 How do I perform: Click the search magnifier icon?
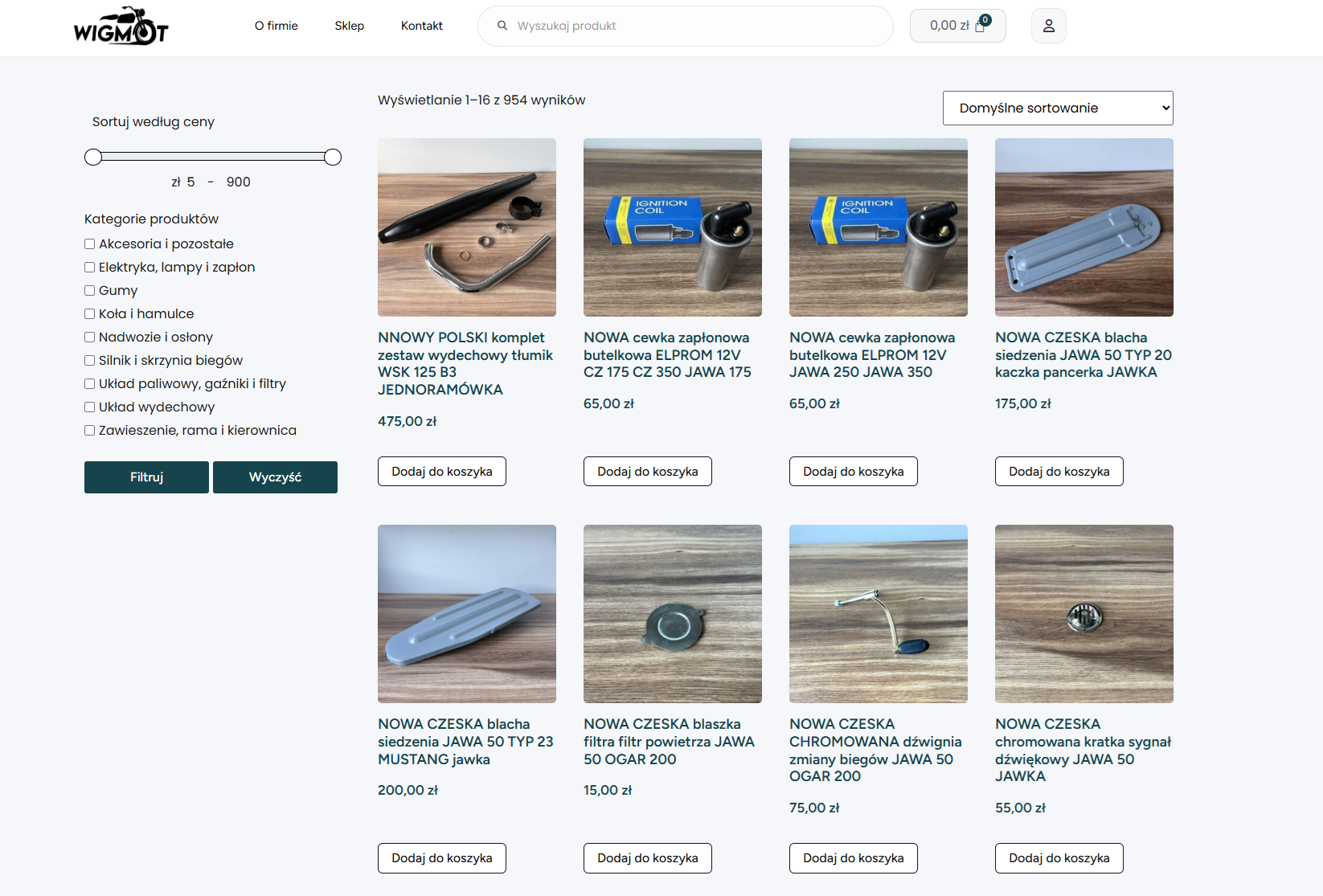tap(502, 26)
